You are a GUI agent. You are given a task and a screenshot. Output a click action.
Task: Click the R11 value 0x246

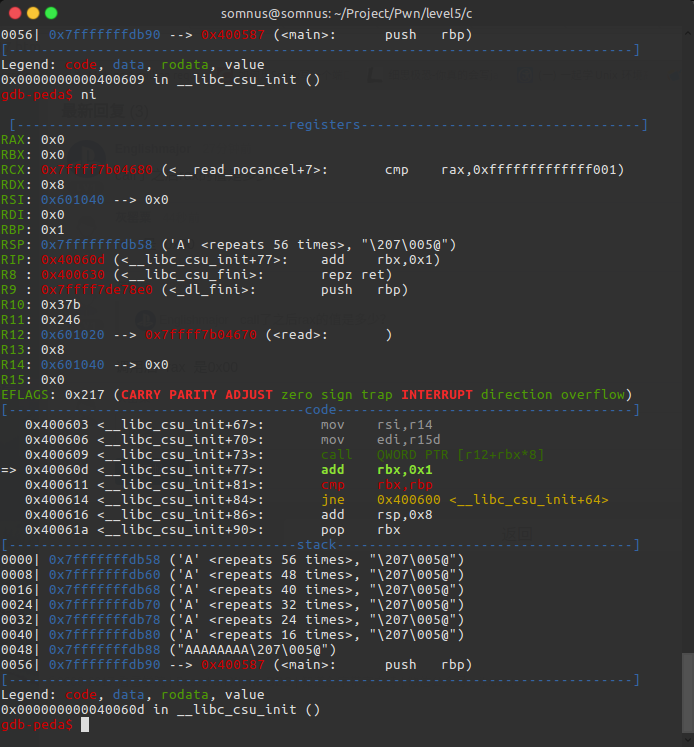pos(60,320)
